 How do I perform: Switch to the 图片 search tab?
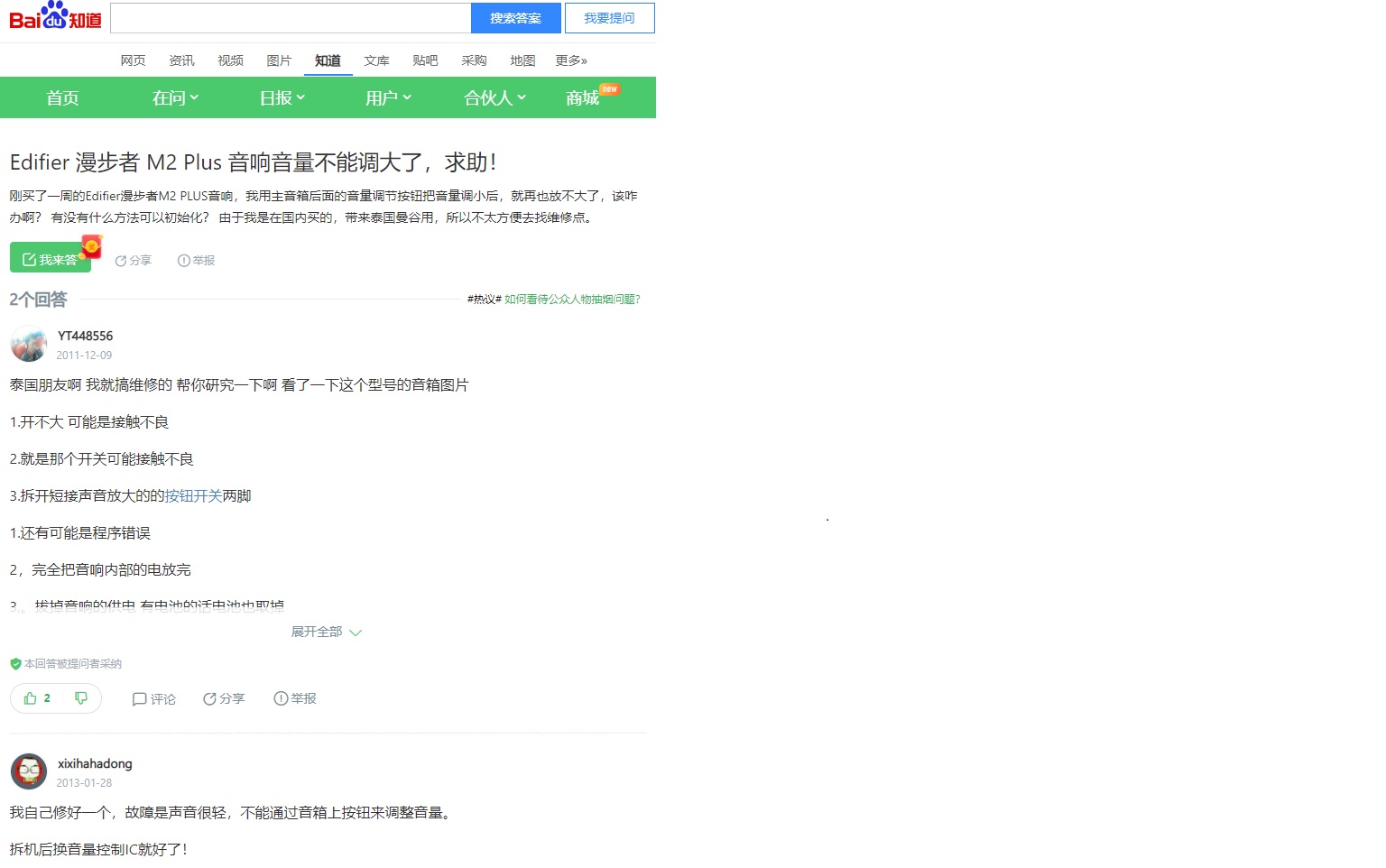click(x=280, y=60)
